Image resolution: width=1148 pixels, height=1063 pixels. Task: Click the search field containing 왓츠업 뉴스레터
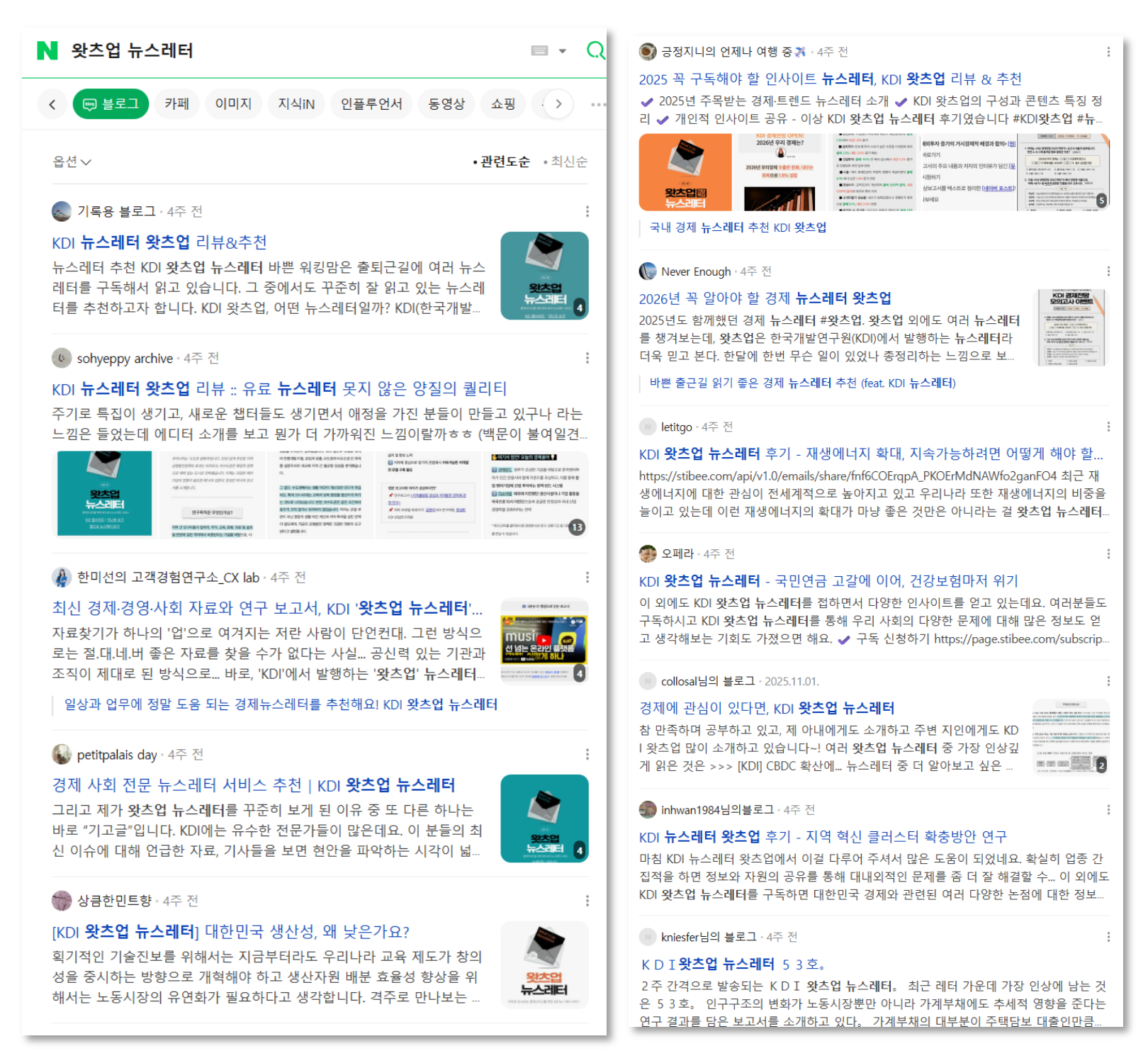(x=283, y=50)
